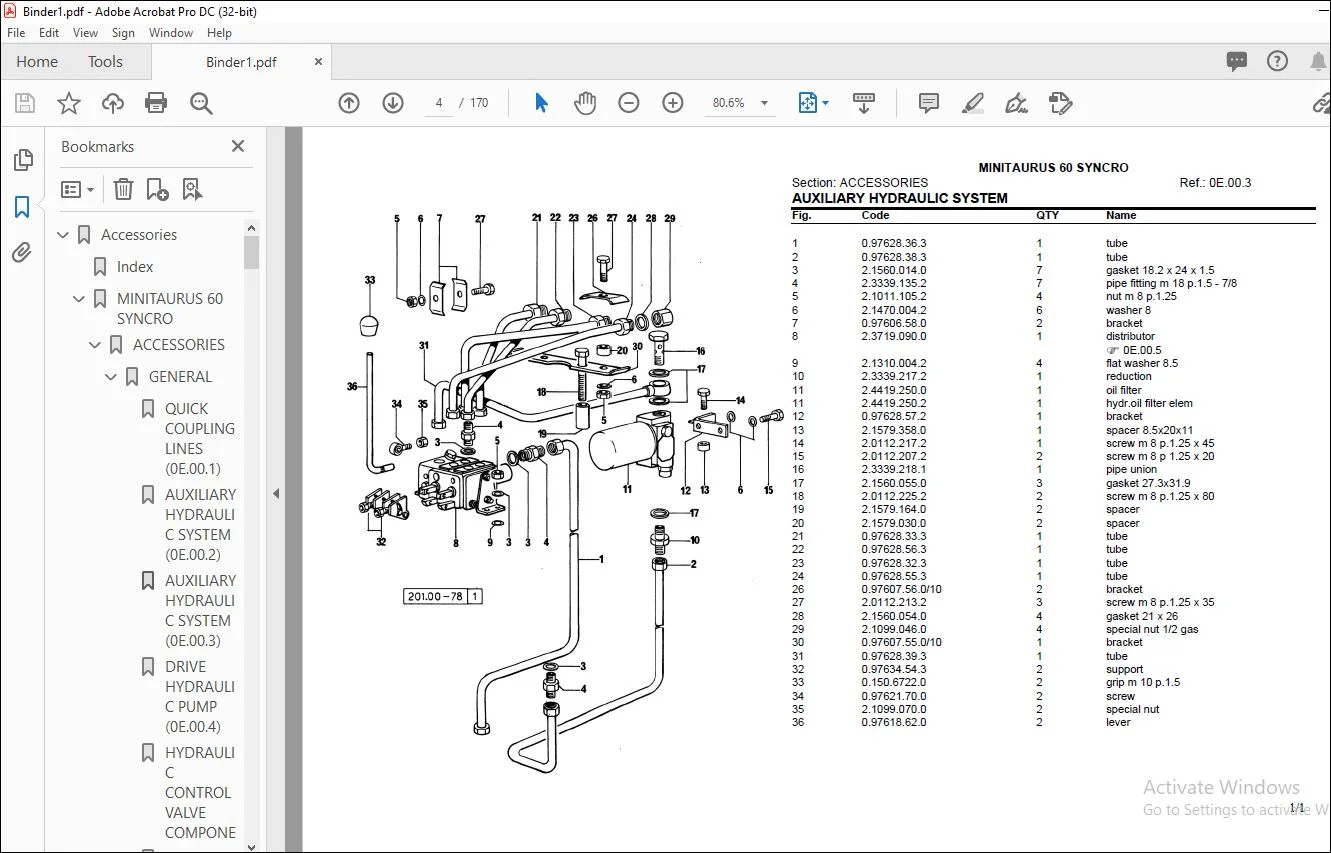Open the stamp tool in toolbar

click(x=1061, y=103)
